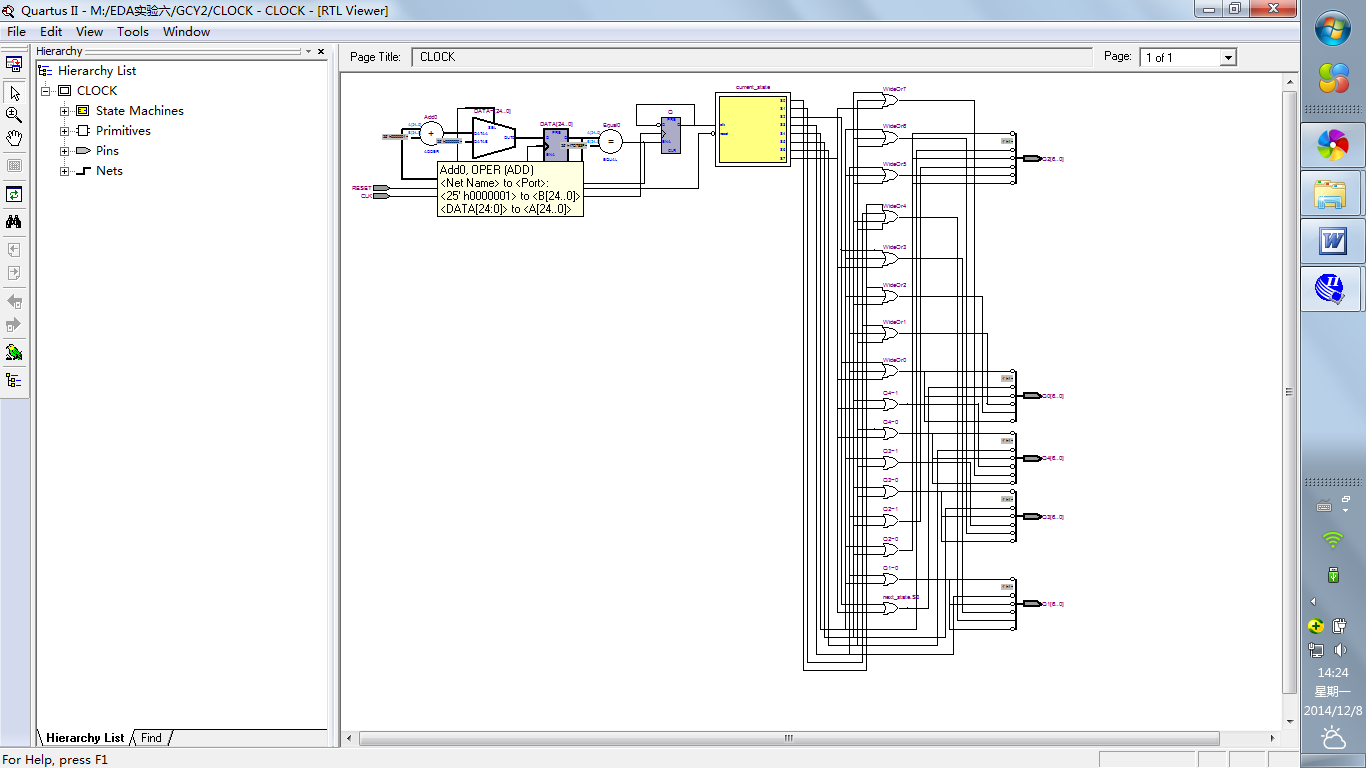The width and height of the screenshot is (1366, 768).
Task: Show hidden tray icons arrow
Action: (1313, 601)
